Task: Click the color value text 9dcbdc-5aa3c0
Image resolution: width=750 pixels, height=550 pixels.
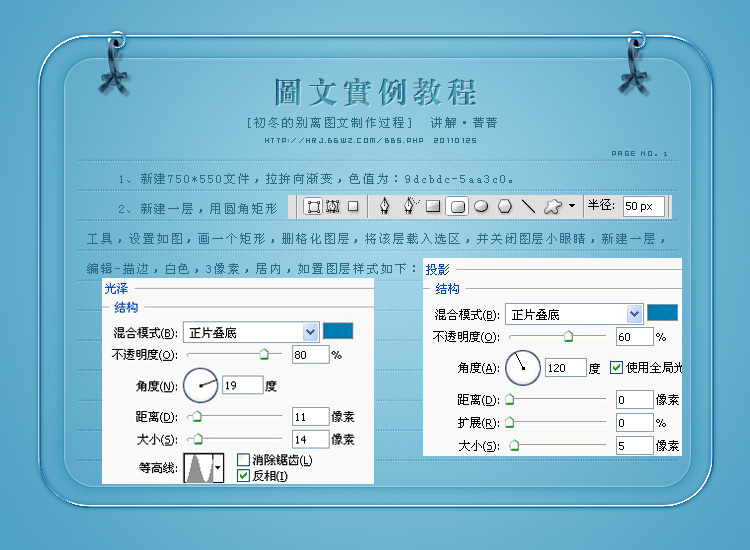Action: click(455, 179)
